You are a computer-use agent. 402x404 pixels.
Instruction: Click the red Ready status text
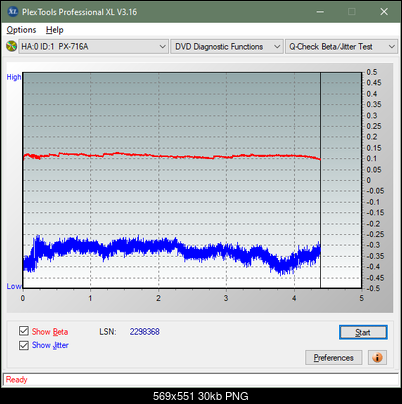click(16, 379)
